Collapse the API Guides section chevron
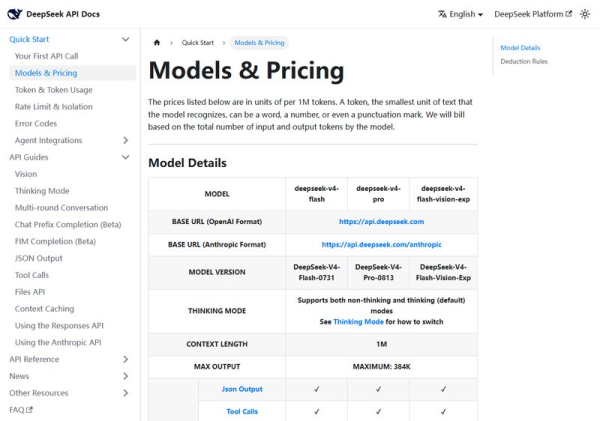This screenshot has width=600, height=421. click(126, 157)
